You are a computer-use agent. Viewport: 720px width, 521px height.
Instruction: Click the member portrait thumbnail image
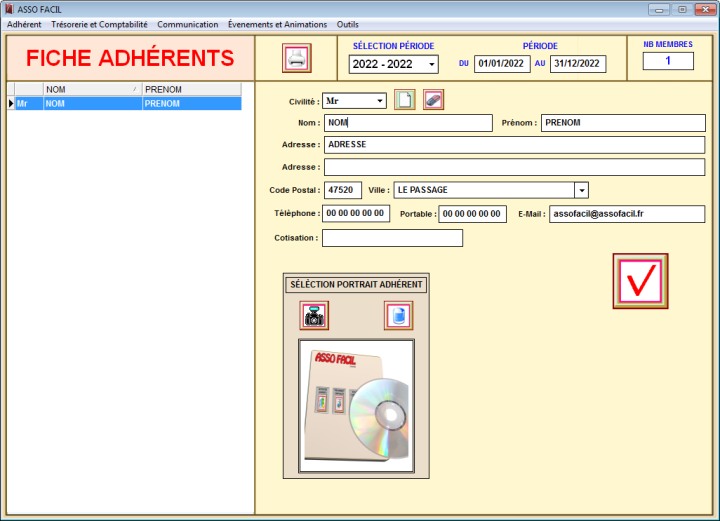click(356, 405)
